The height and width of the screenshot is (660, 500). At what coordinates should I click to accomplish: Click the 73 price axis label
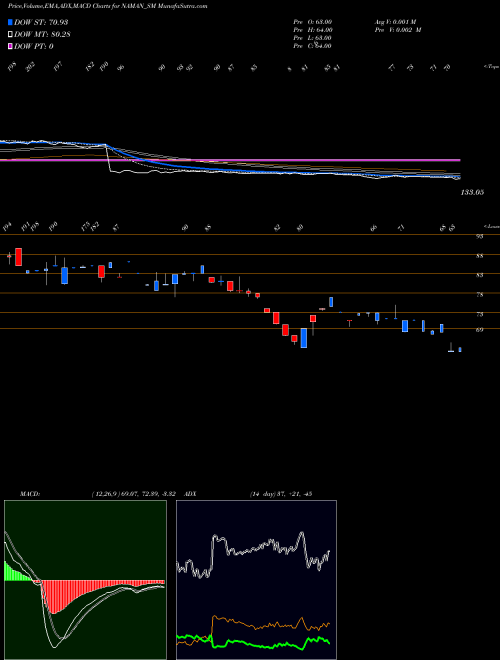pyautogui.click(x=480, y=314)
